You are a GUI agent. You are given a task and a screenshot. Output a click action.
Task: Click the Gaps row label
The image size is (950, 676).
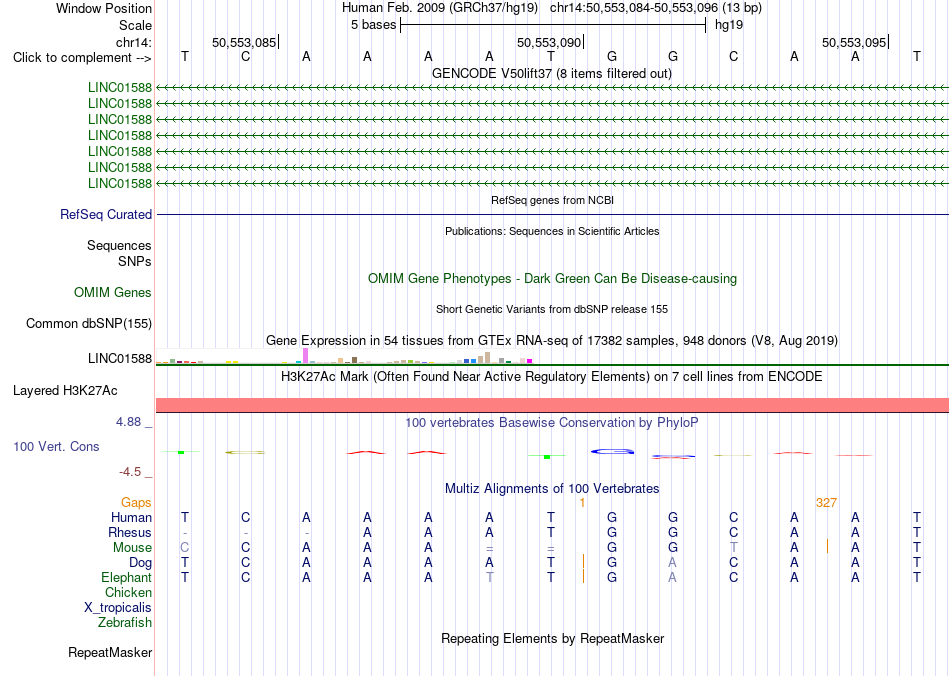136,503
